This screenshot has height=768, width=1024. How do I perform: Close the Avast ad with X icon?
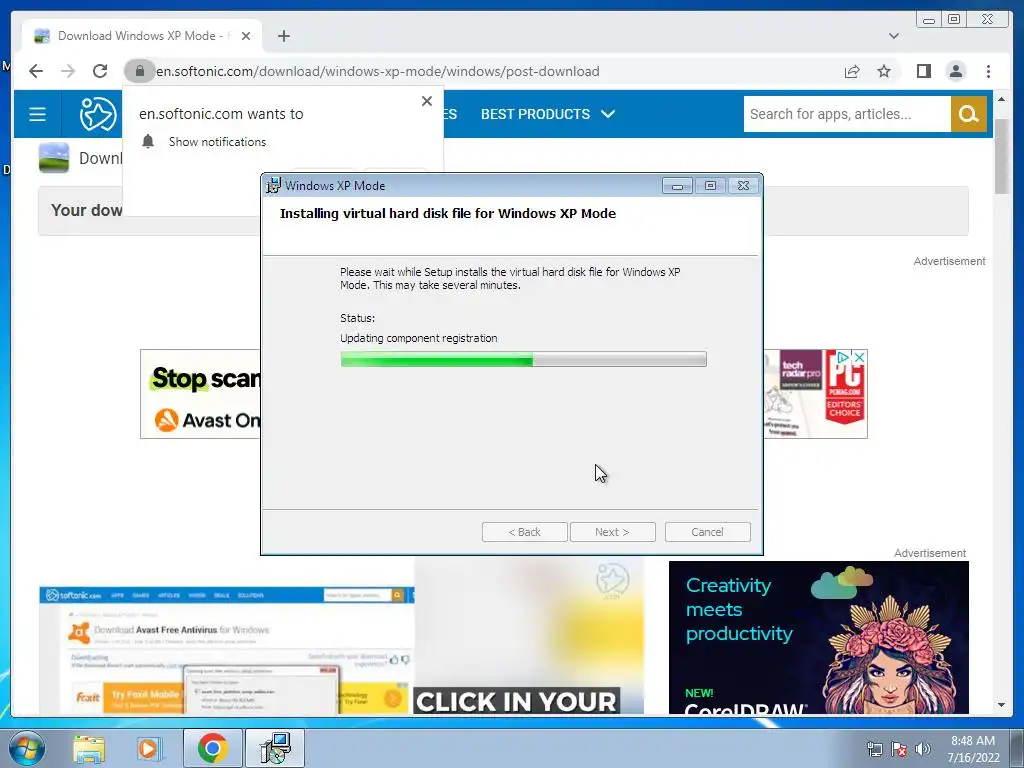tap(860, 357)
